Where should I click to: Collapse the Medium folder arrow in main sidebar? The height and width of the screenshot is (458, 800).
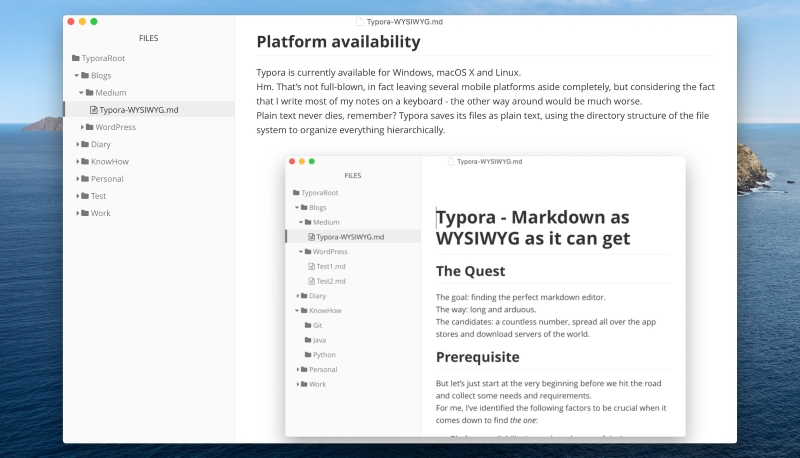81,93
